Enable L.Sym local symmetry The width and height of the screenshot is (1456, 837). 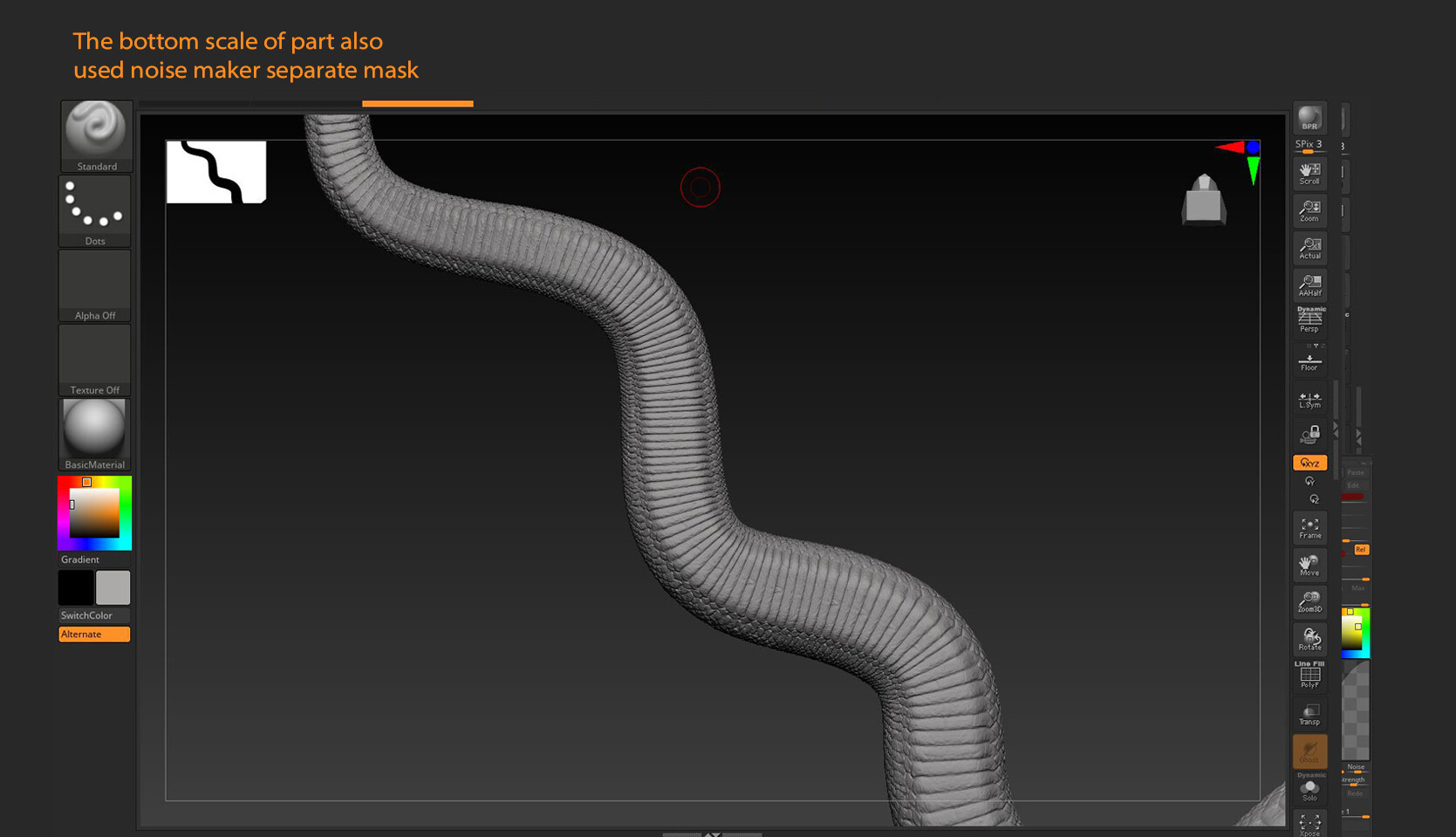point(1309,400)
